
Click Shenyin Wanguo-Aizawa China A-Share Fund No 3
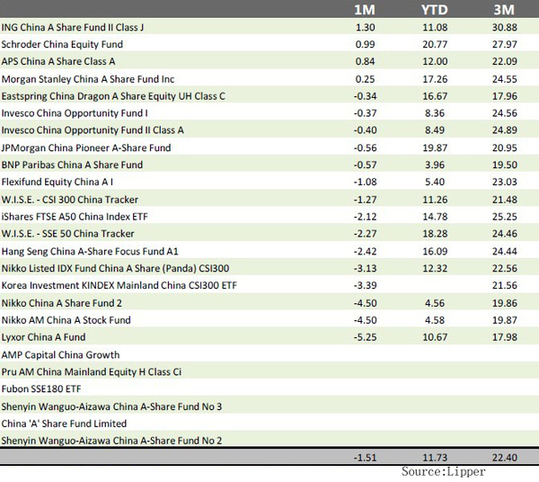111,407
